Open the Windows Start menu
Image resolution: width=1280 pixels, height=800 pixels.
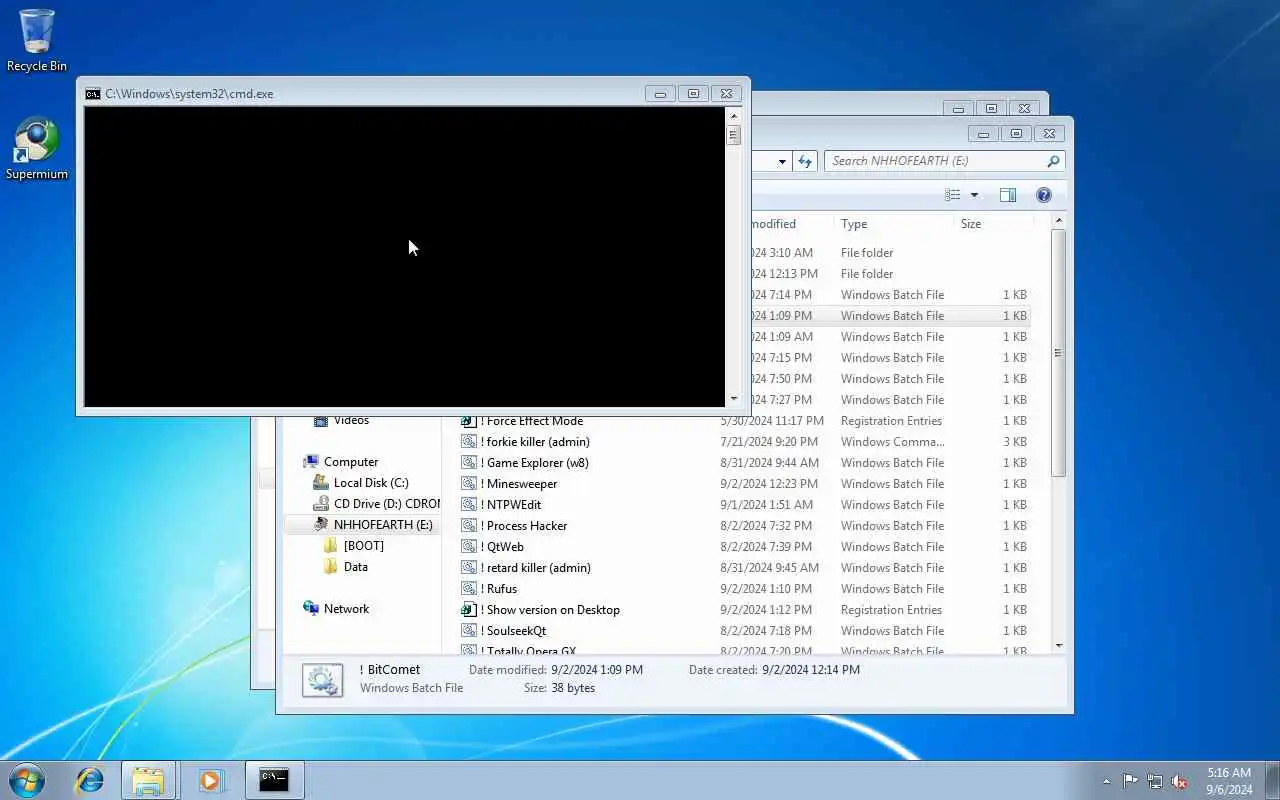tap(27, 780)
